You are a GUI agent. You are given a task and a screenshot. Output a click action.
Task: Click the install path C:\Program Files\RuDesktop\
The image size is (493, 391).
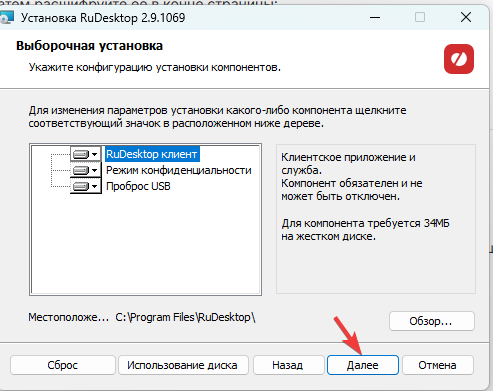185,317
